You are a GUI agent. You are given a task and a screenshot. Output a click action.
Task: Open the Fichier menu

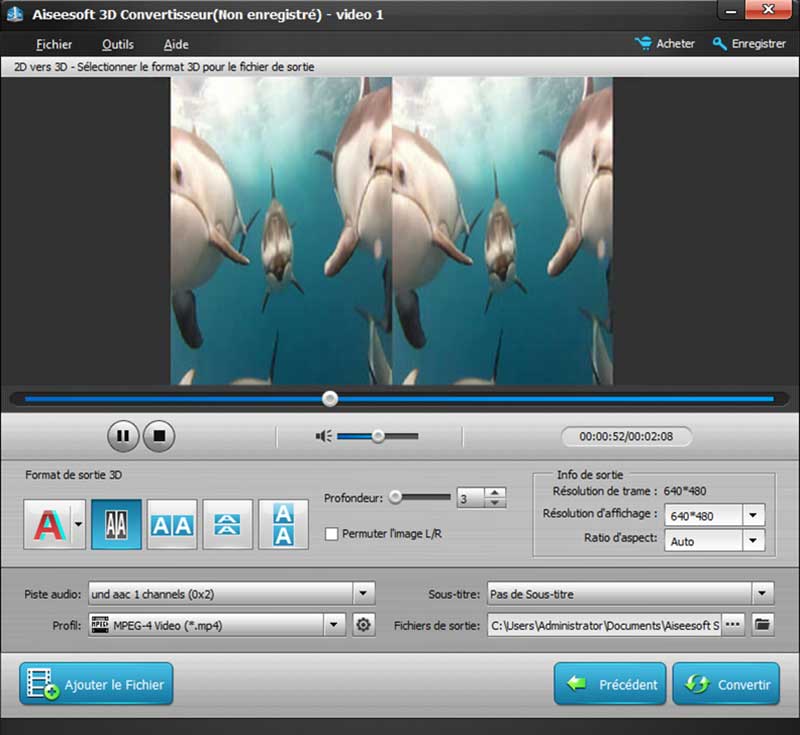(x=54, y=44)
